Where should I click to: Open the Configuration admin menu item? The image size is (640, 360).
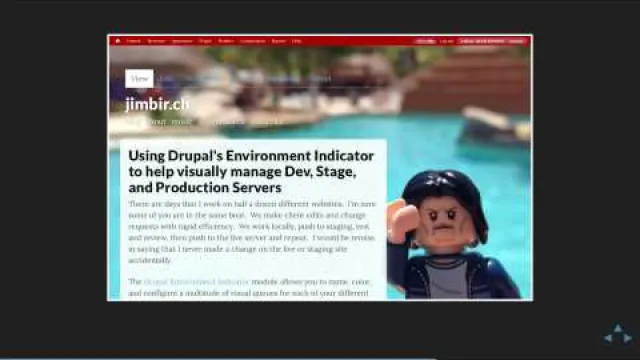click(253, 41)
